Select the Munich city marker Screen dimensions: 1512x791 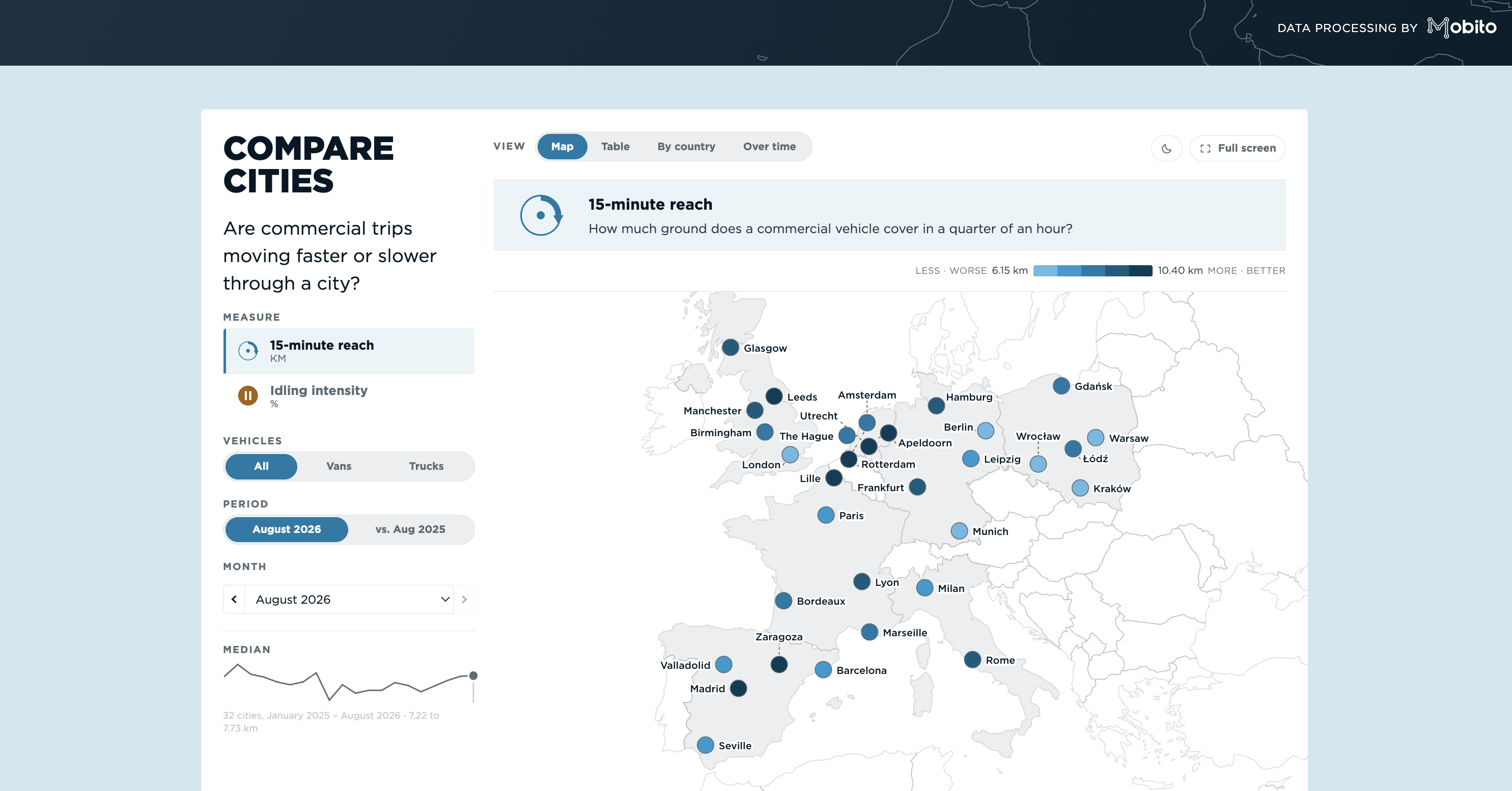point(959,531)
